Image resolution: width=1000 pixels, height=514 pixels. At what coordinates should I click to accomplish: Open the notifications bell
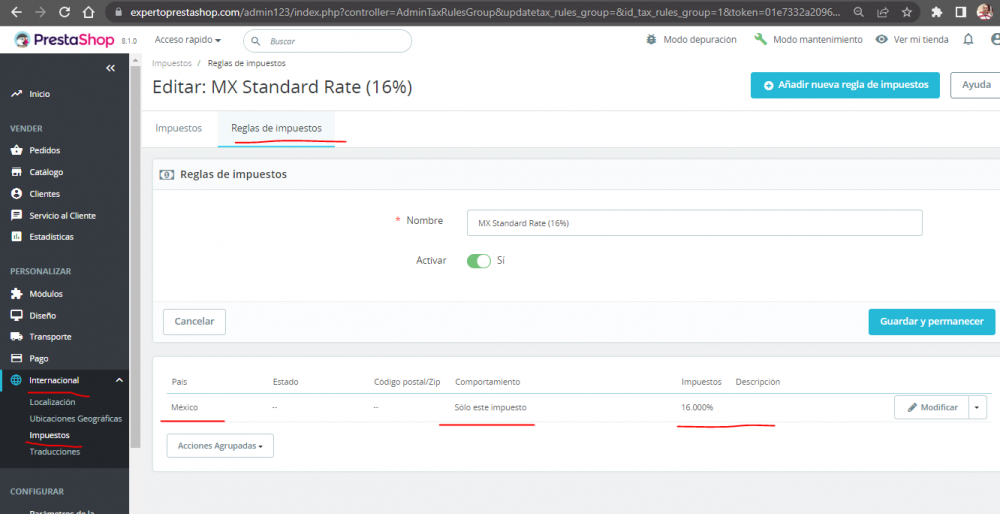(968, 40)
